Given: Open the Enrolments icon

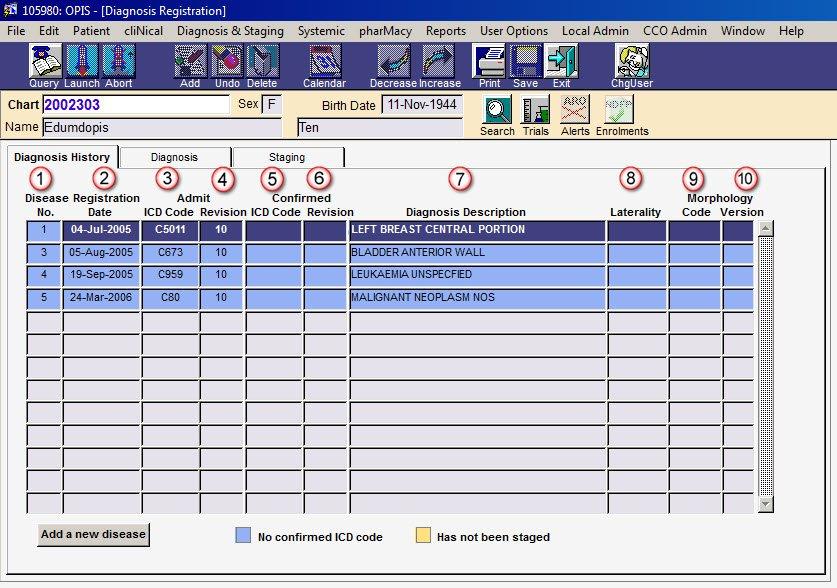Looking at the screenshot, I should (x=619, y=110).
